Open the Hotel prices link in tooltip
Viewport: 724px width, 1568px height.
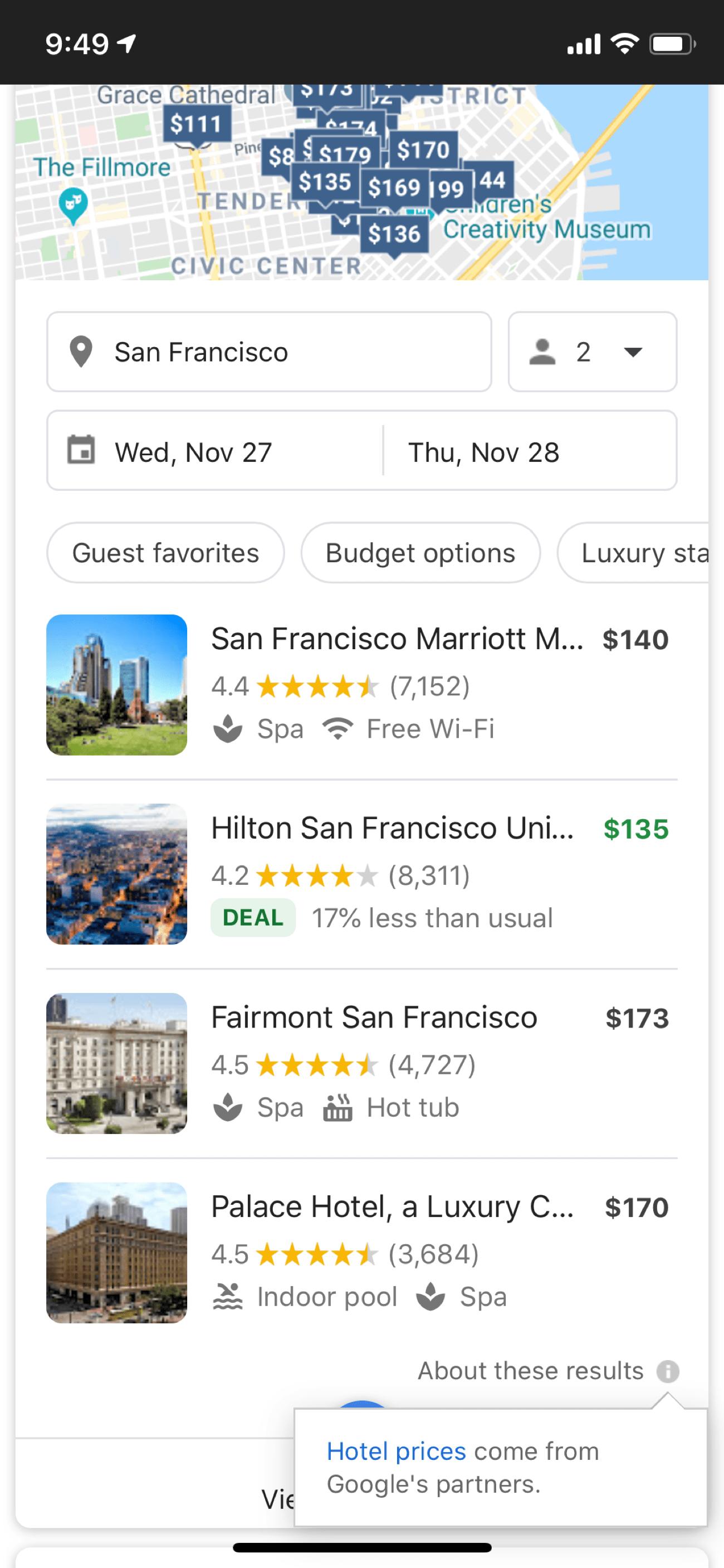click(x=396, y=1452)
